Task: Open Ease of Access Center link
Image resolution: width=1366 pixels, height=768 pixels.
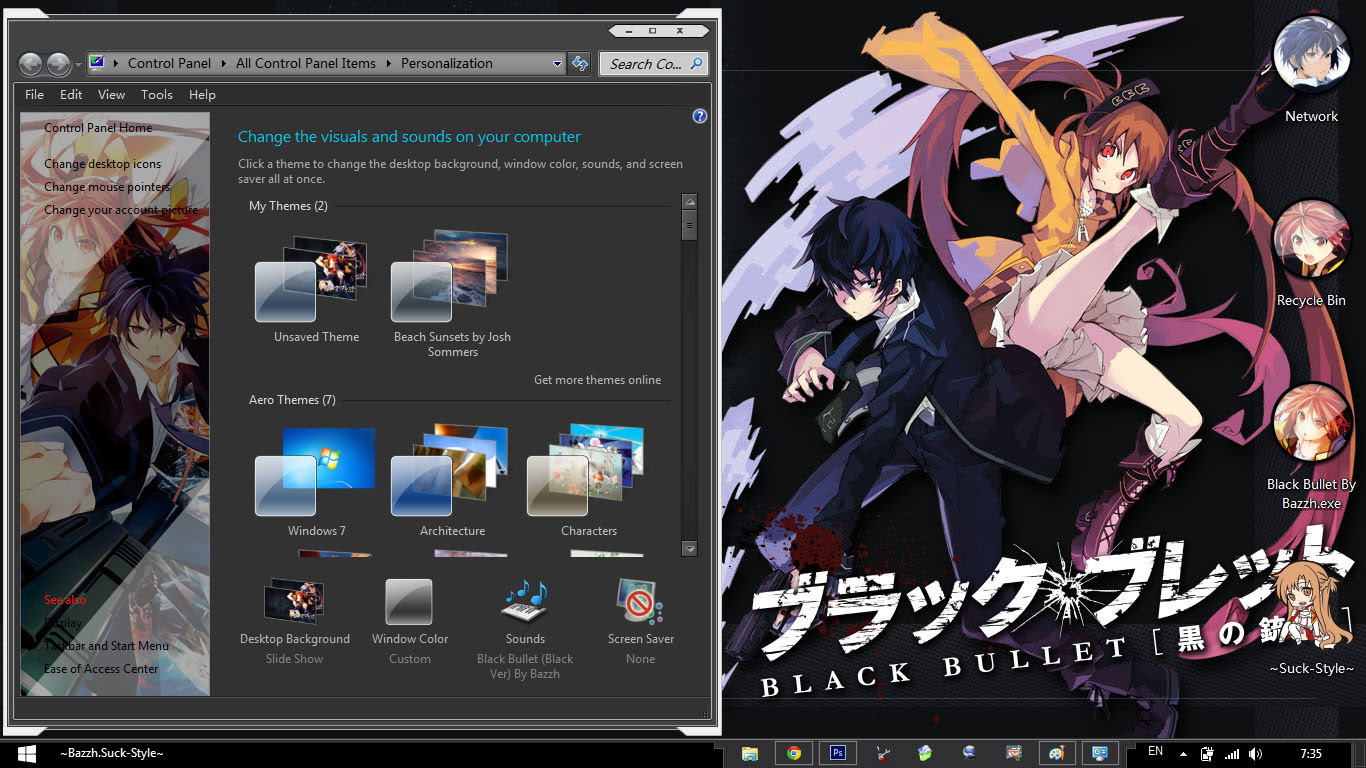Action: pyautogui.click(x=101, y=669)
